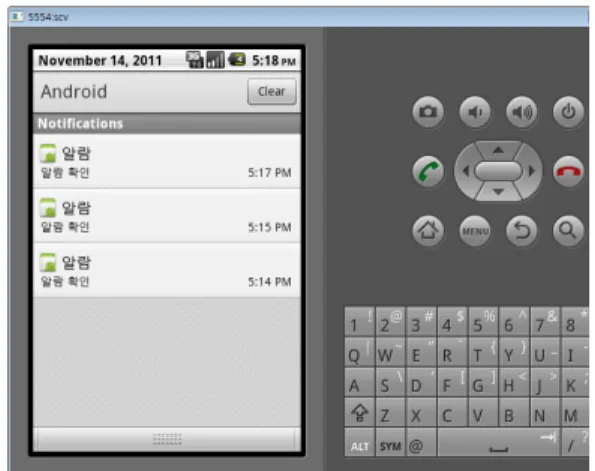Viewport: 595px width, 471px height.
Task: Click the Z keyboard key
Action: (x=390, y=413)
